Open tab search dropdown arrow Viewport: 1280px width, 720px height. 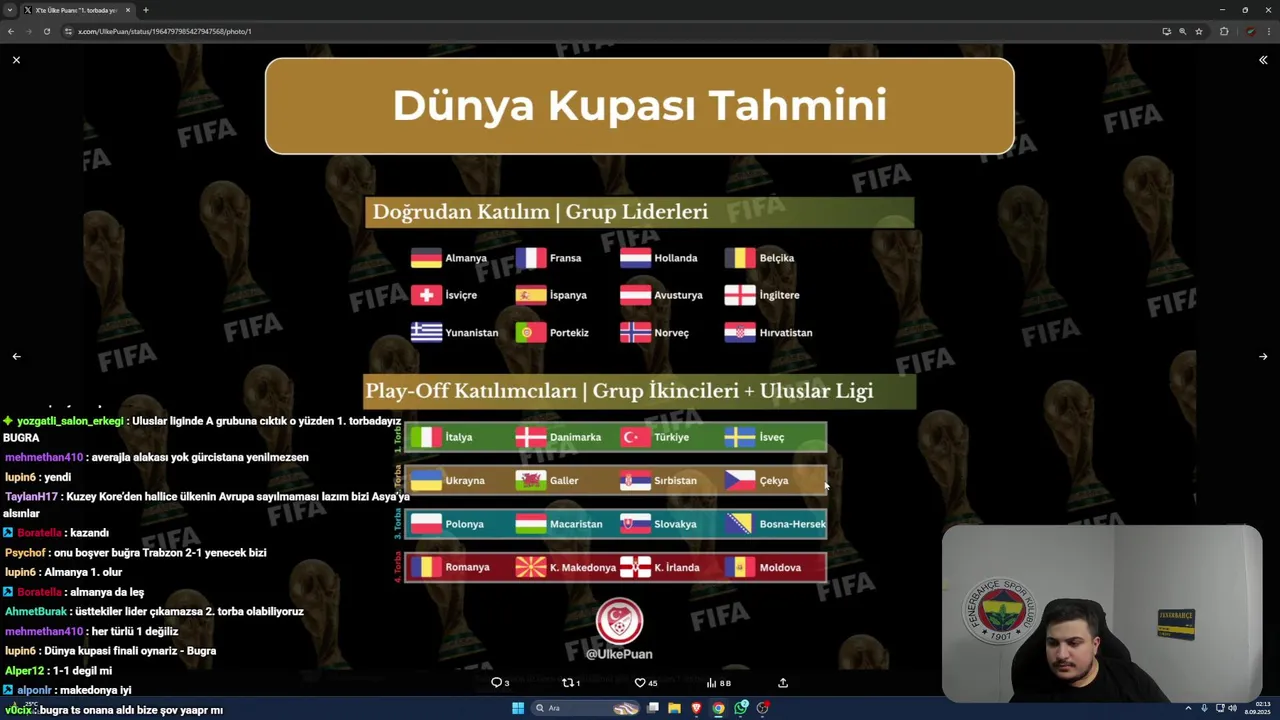point(9,10)
